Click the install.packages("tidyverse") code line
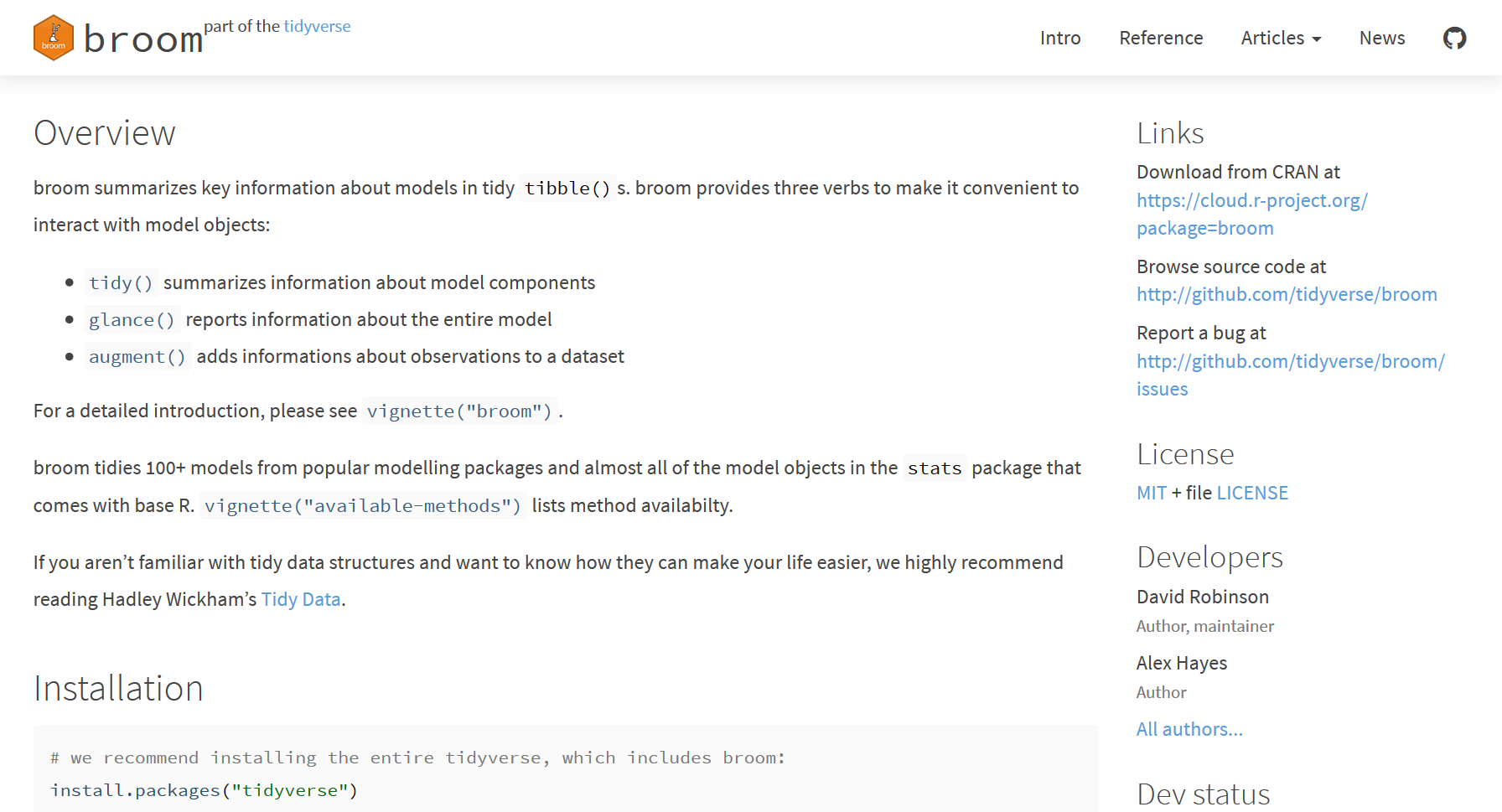Image resolution: width=1502 pixels, height=812 pixels. coord(204,790)
